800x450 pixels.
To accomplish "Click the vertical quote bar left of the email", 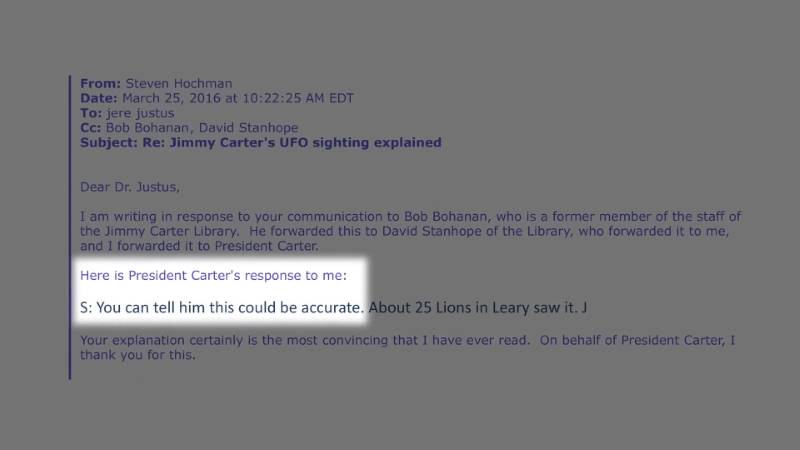I will 70,228.
